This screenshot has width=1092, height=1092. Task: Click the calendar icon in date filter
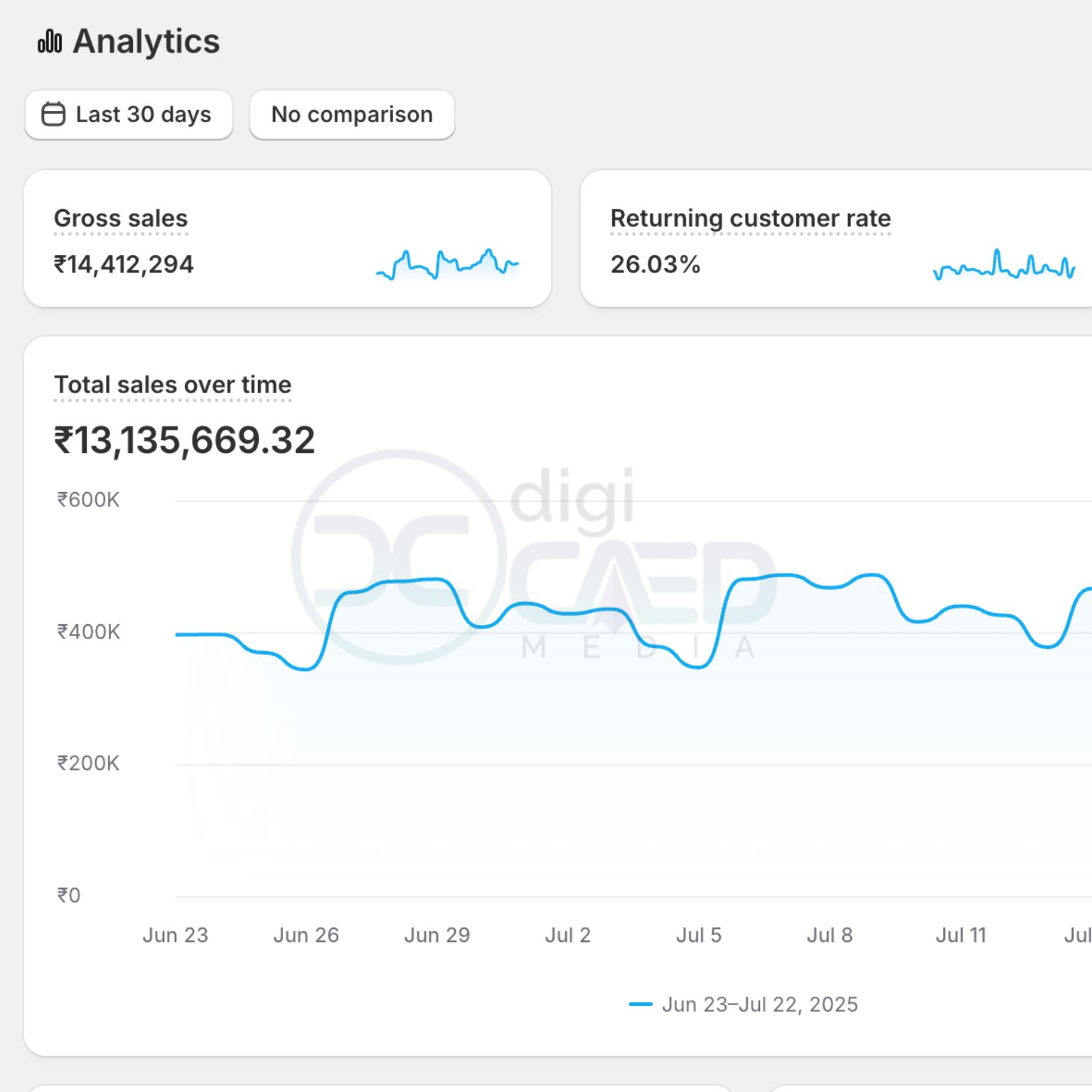coord(53,114)
